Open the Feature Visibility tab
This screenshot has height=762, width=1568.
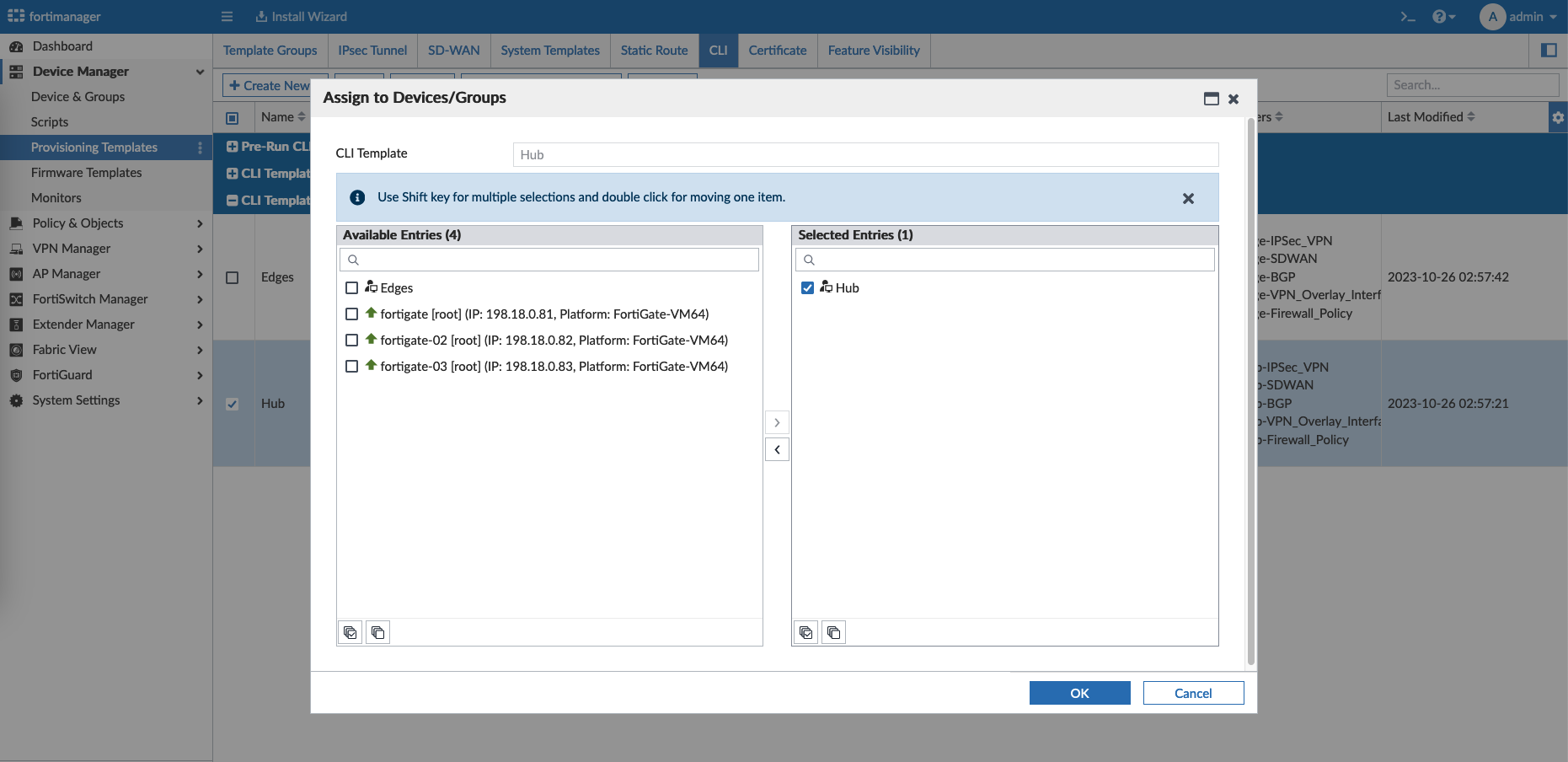point(874,51)
